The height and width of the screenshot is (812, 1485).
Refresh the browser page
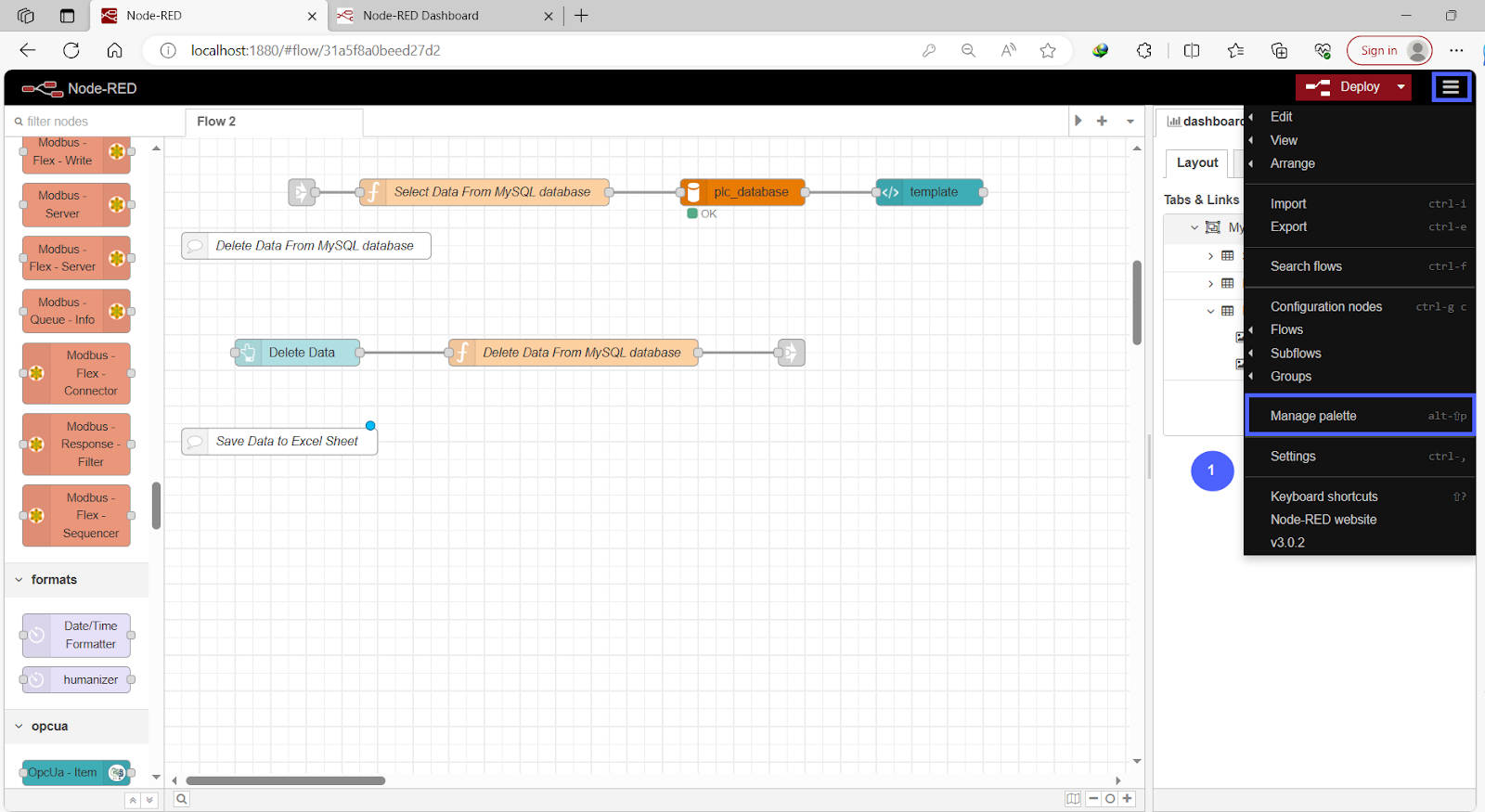[71, 51]
